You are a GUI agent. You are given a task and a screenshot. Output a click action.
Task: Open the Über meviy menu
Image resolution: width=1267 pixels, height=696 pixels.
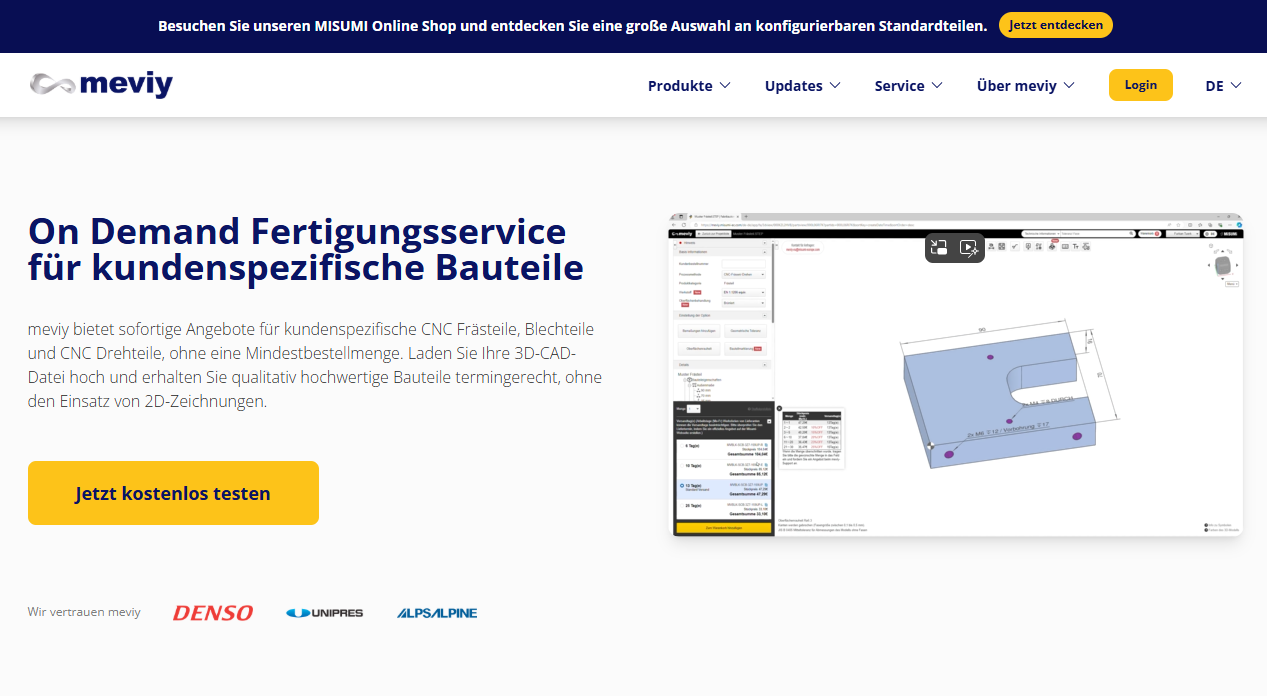point(1025,85)
